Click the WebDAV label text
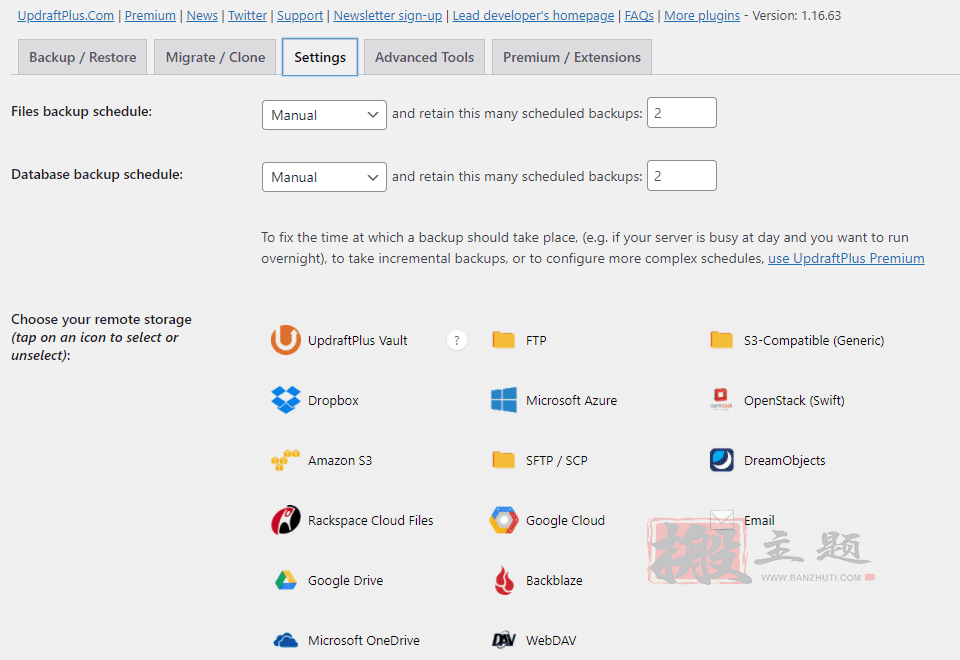Screen dimensions: 960x660 tap(551, 640)
